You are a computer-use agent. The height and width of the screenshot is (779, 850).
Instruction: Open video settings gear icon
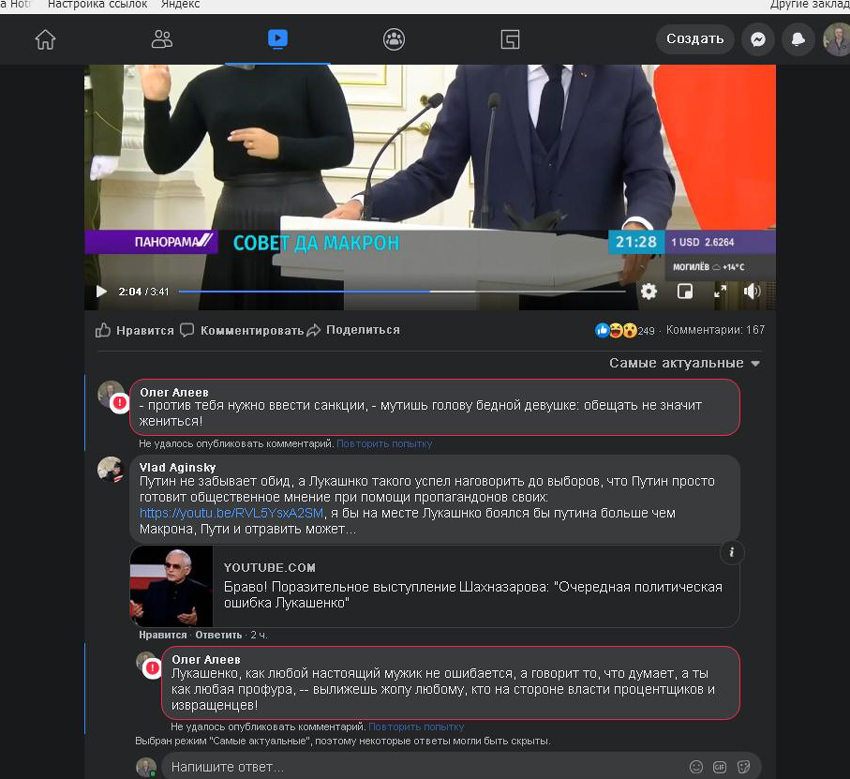pos(649,292)
